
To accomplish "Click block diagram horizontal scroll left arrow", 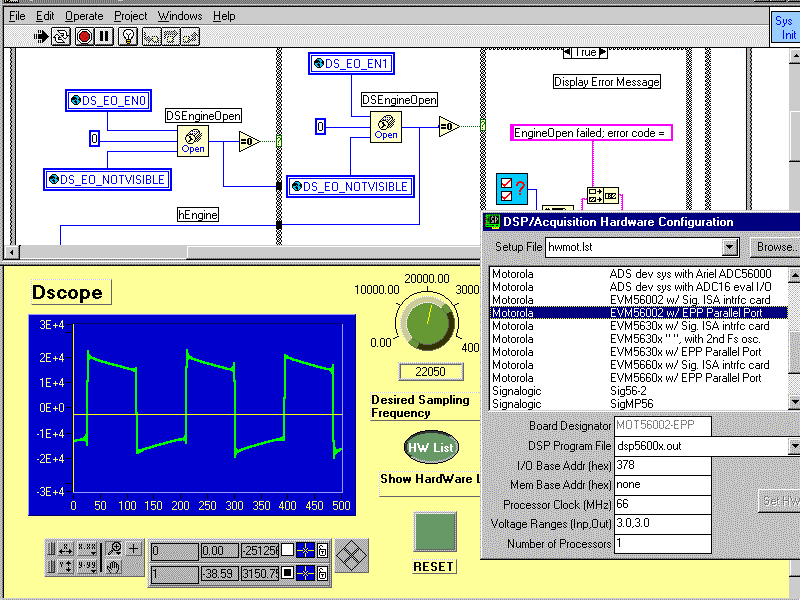I will [x=12, y=252].
